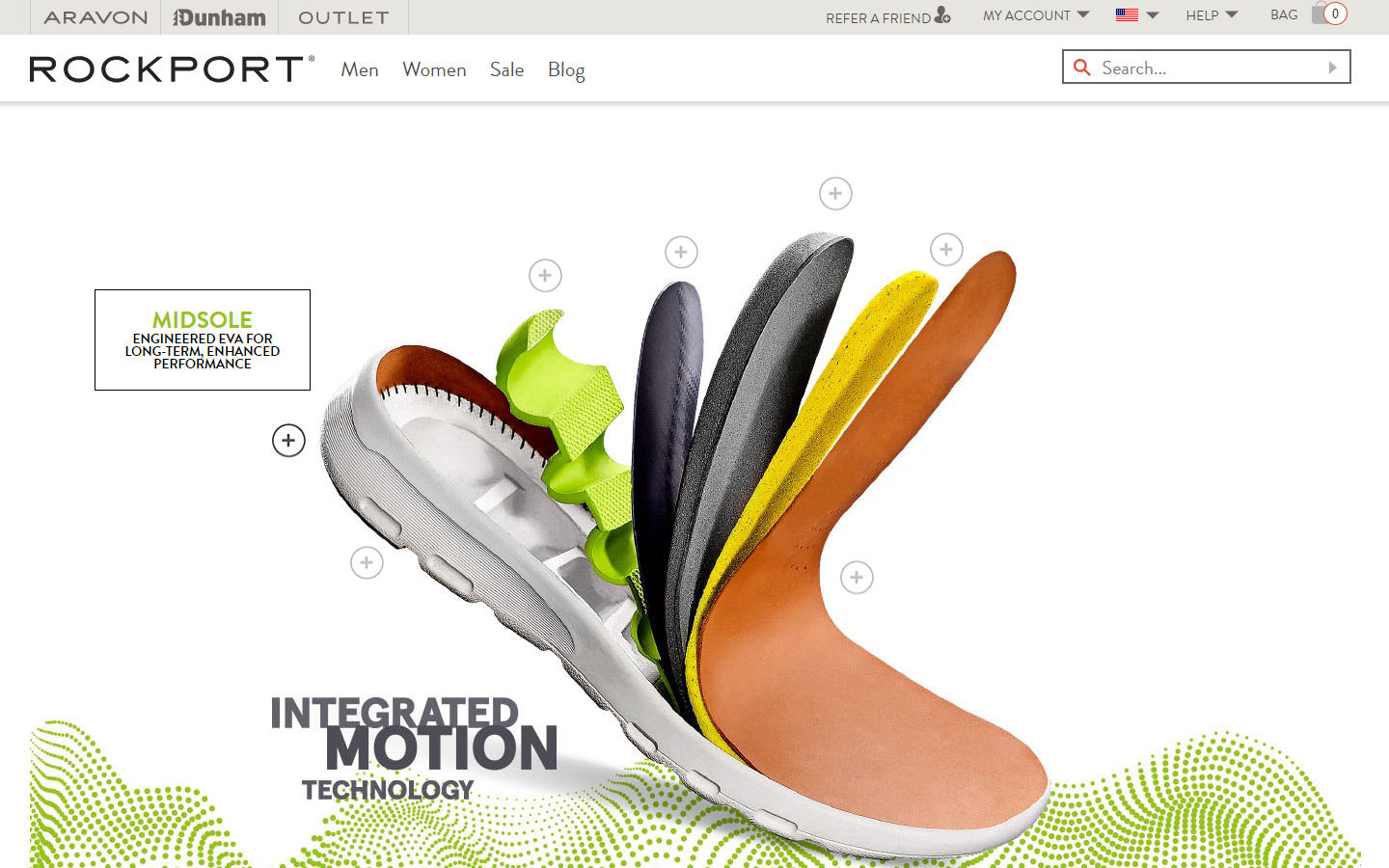This screenshot has height=868, width=1389.
Task: Click Refer a Friend link
Action: click(888, 16)
